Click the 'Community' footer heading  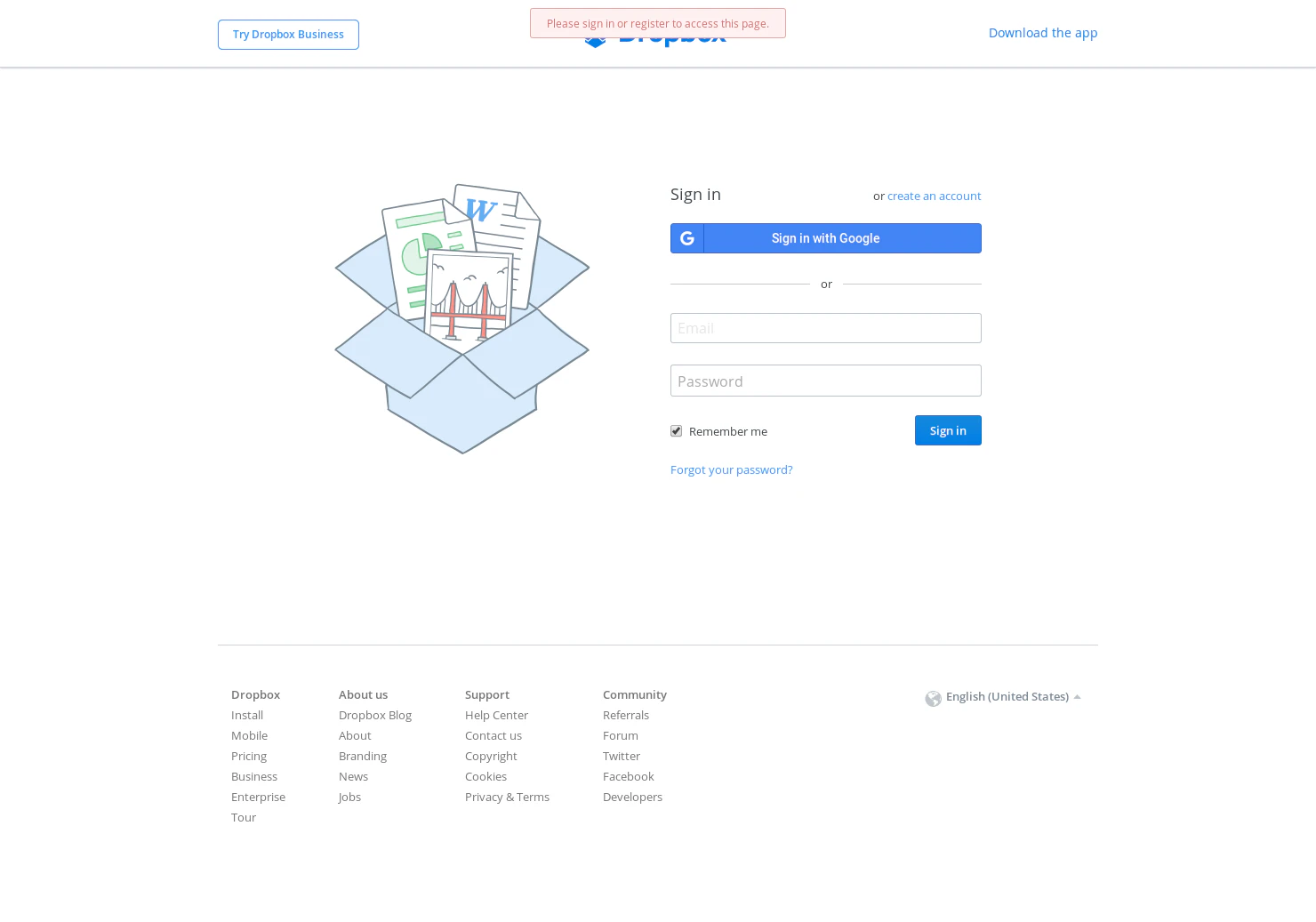[635, 694]
